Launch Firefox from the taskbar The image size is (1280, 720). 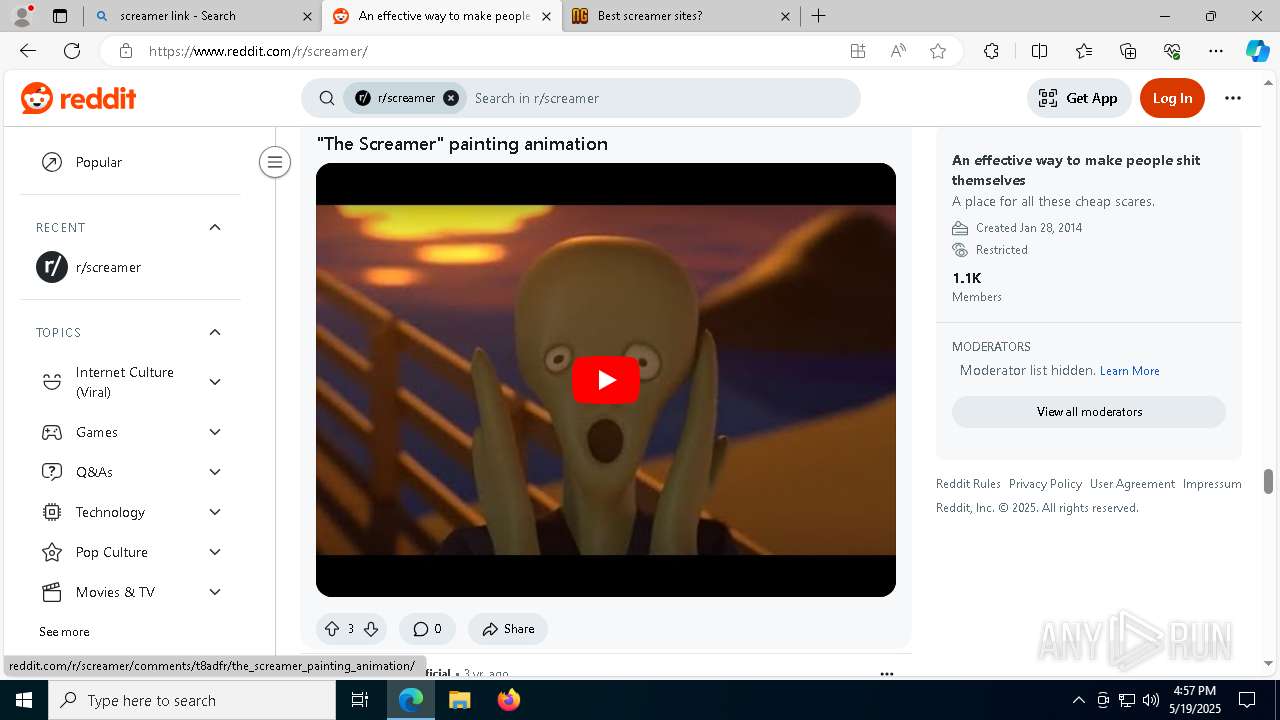click(509, 700)
